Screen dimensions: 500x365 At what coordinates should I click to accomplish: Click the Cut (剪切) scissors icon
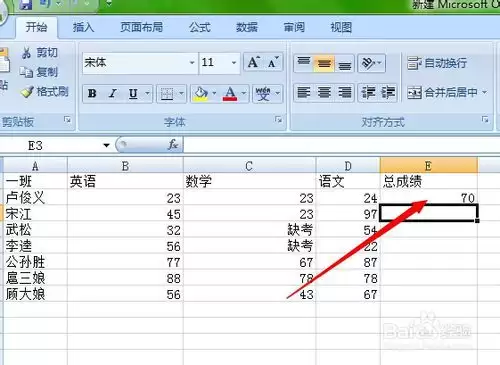(27, 53)
